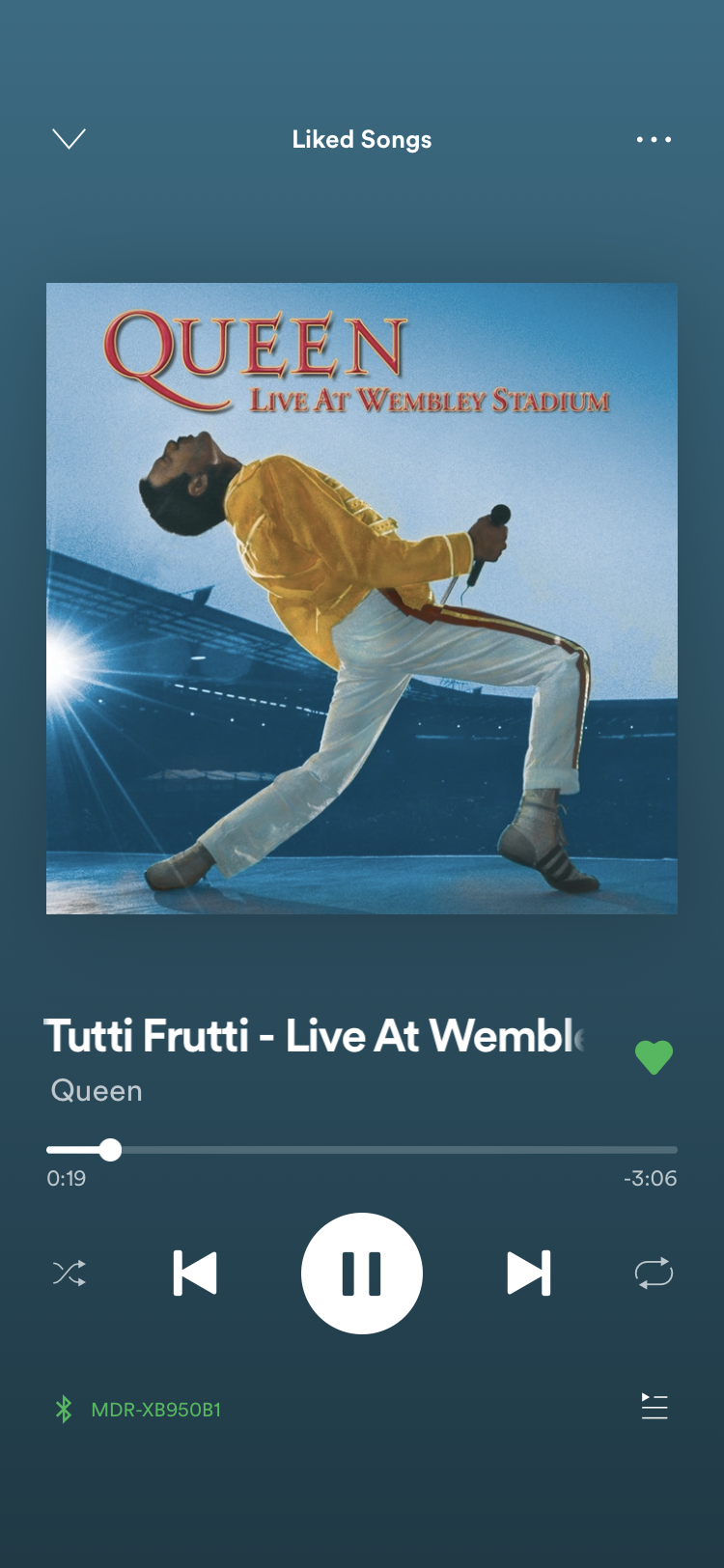Screen dimensions: 724x1568
Task: Collapse the player with the down chevron
Action: click(x=69, y=139)
